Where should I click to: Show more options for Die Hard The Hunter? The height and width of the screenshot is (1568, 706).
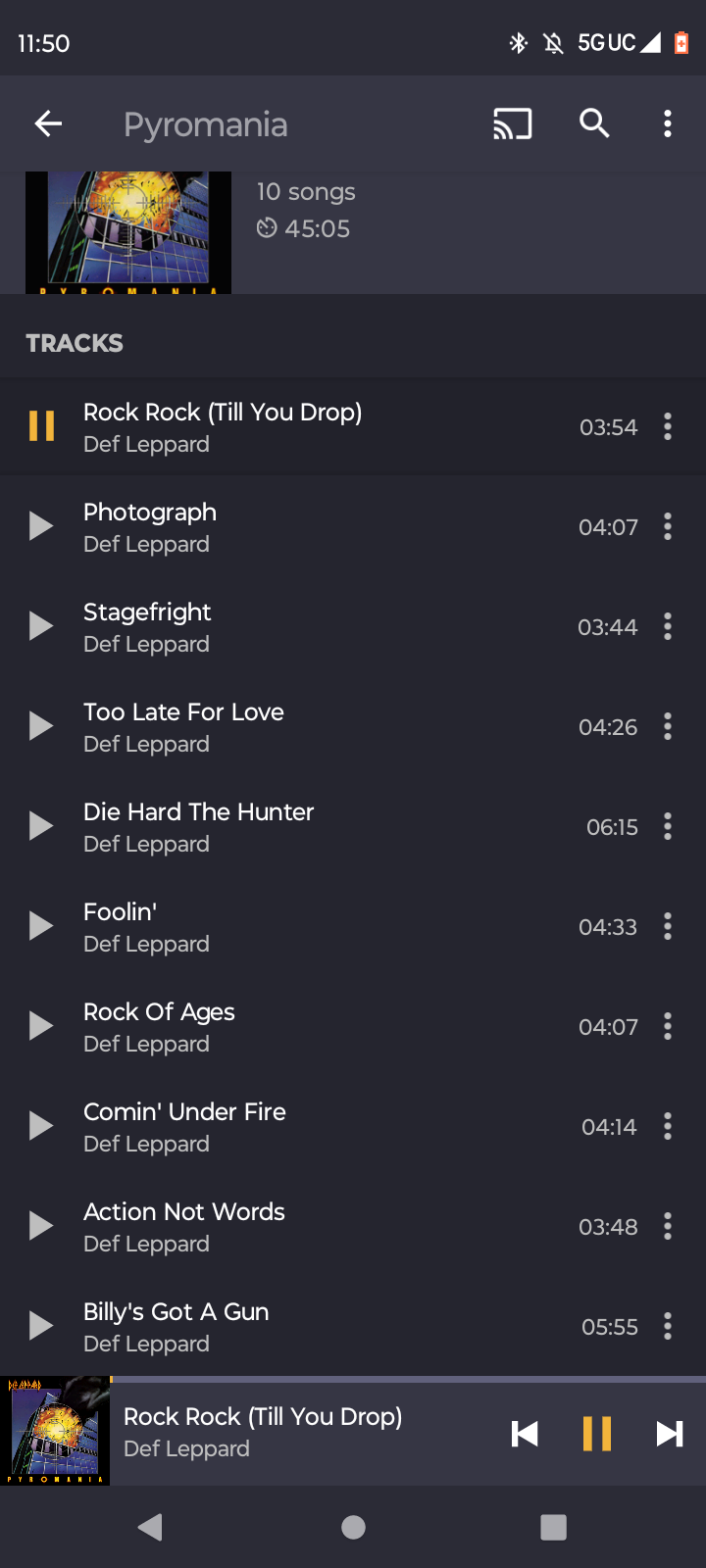click(668, 826)
